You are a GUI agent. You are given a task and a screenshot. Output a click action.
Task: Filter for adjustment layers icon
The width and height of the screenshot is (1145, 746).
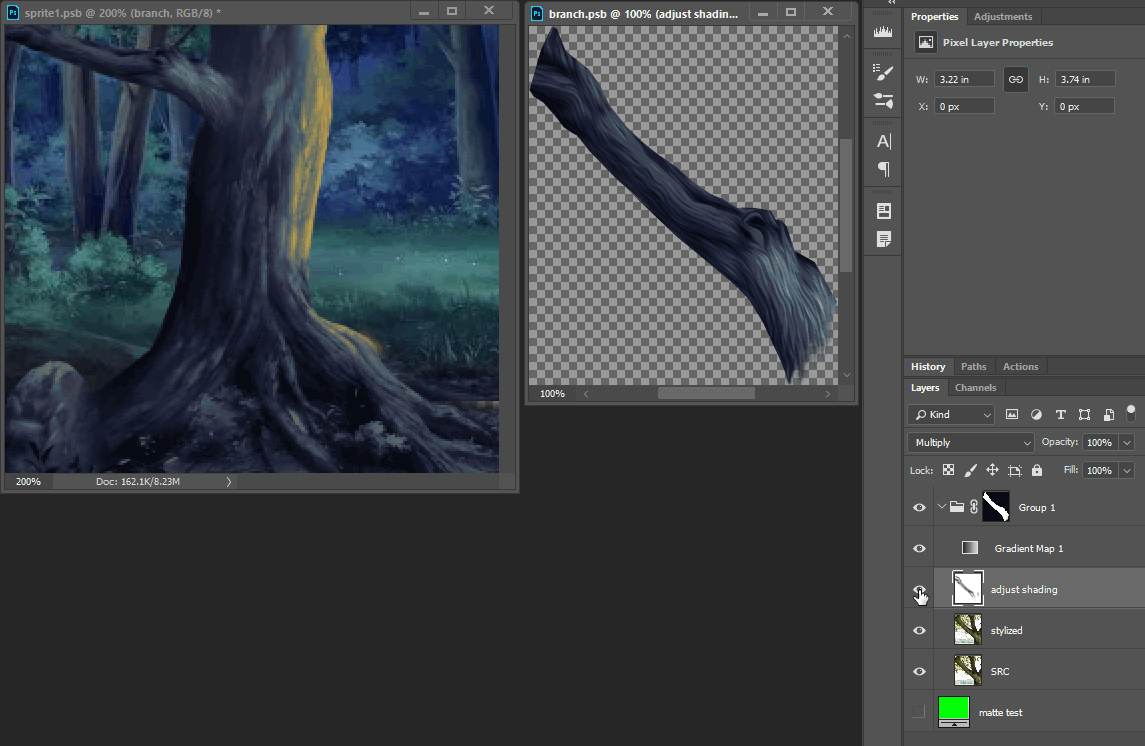[1036, 414]
